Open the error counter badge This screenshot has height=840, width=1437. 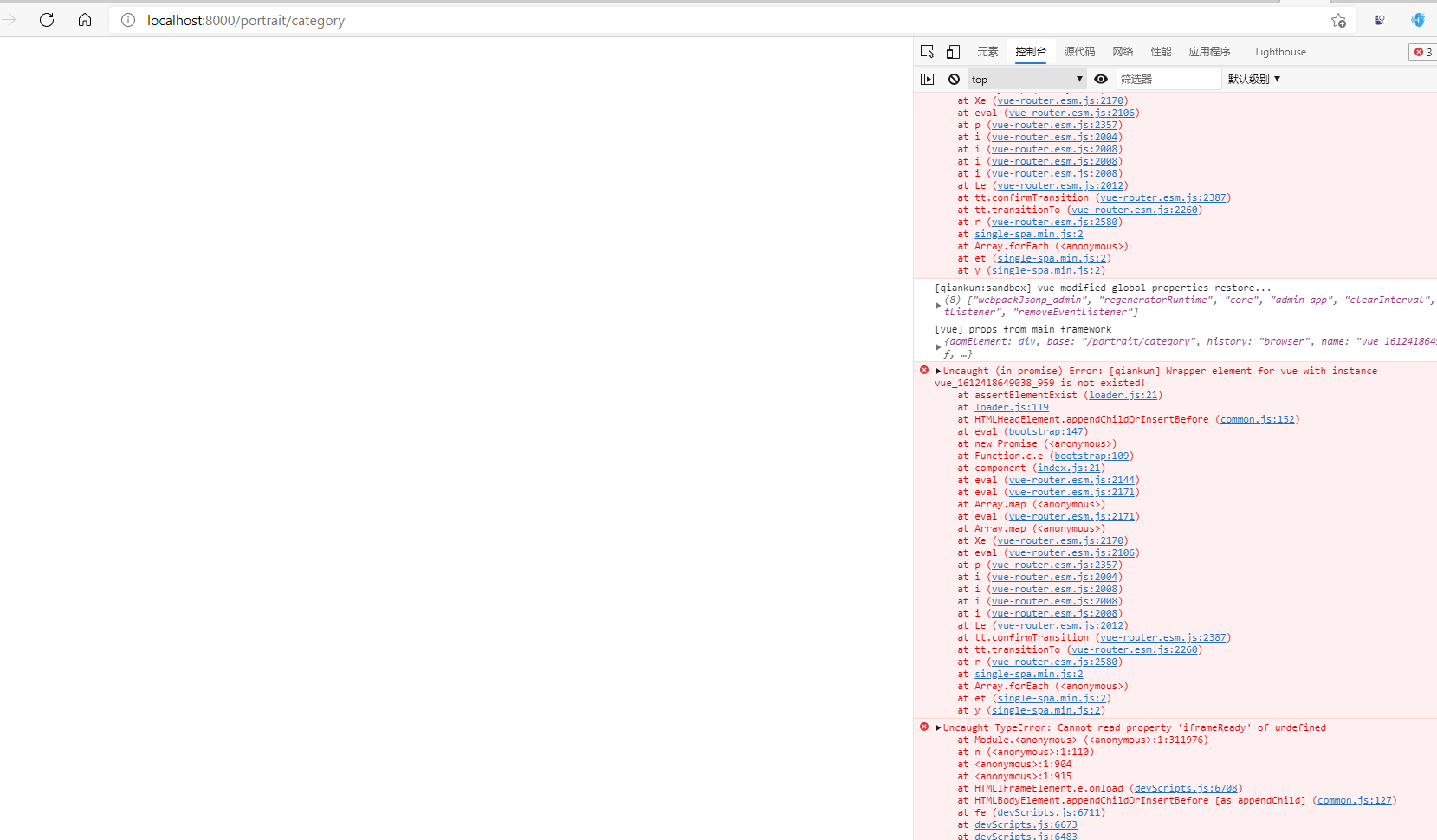click(x=1421, y=52)
